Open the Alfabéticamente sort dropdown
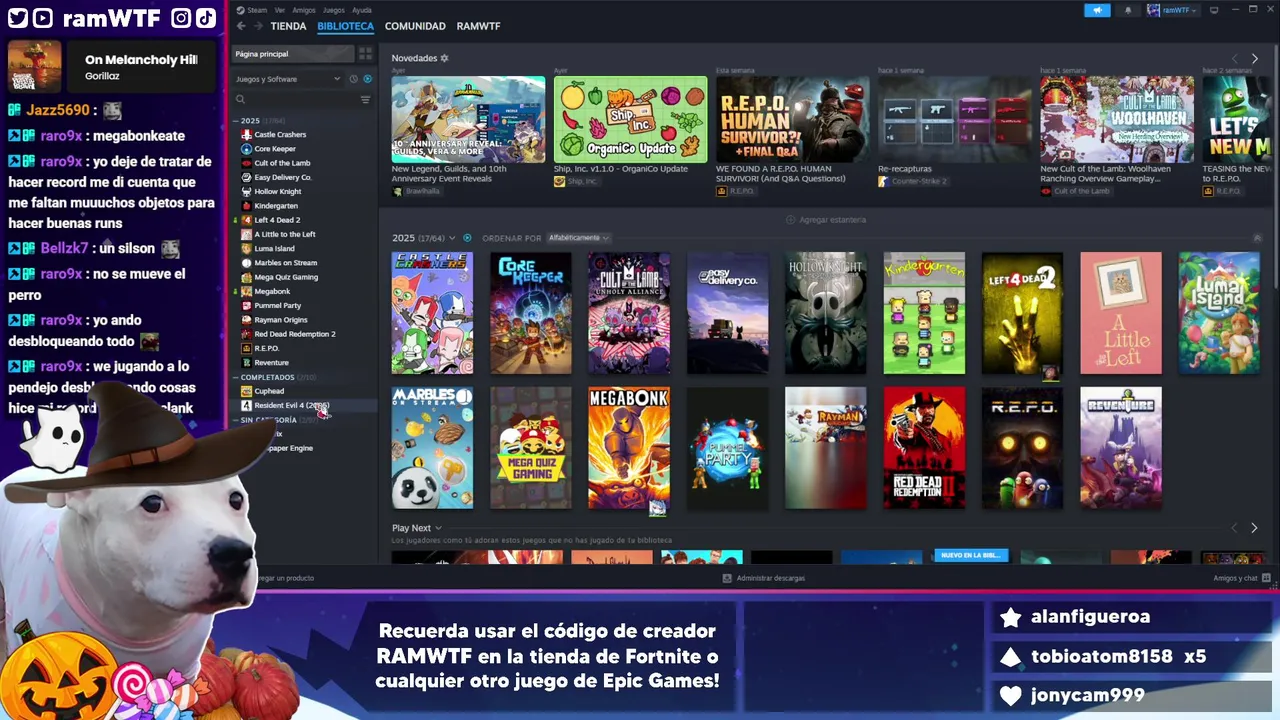The width and height of the screenshot is (1280, 720). click(x=578, y=238)
